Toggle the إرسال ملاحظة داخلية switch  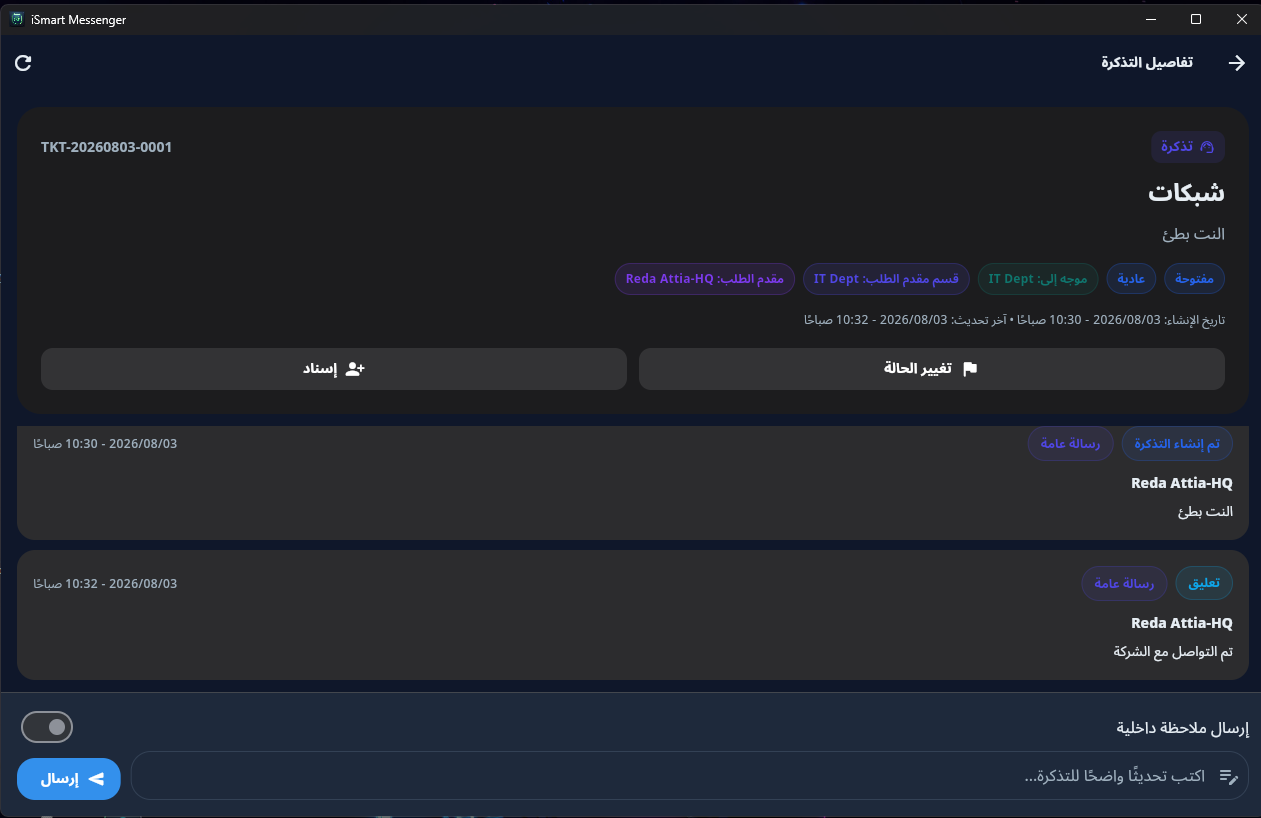click(x=47, y=727)
